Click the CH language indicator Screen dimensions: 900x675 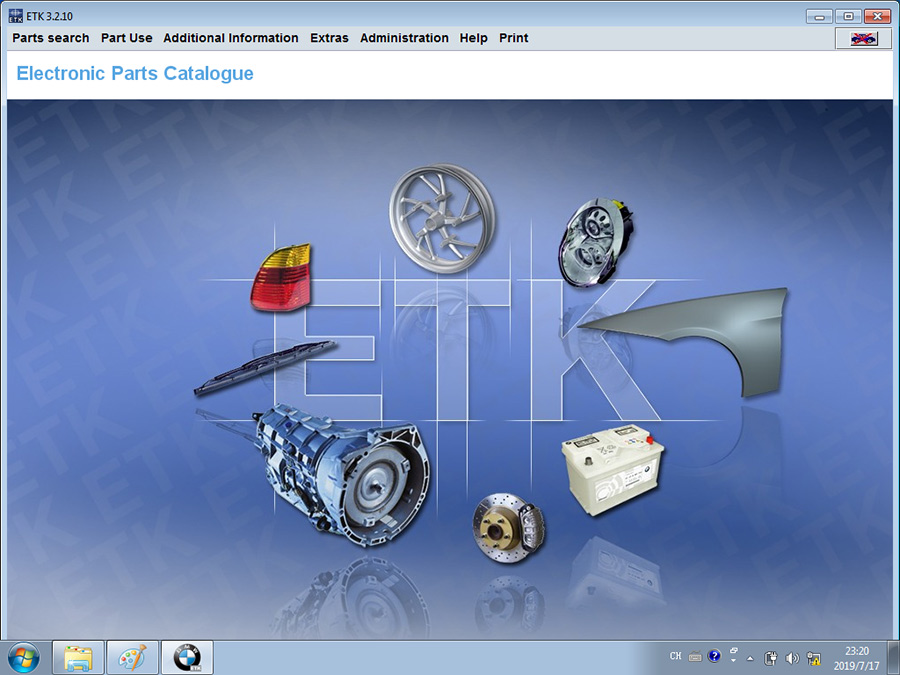tap(676, 656)
